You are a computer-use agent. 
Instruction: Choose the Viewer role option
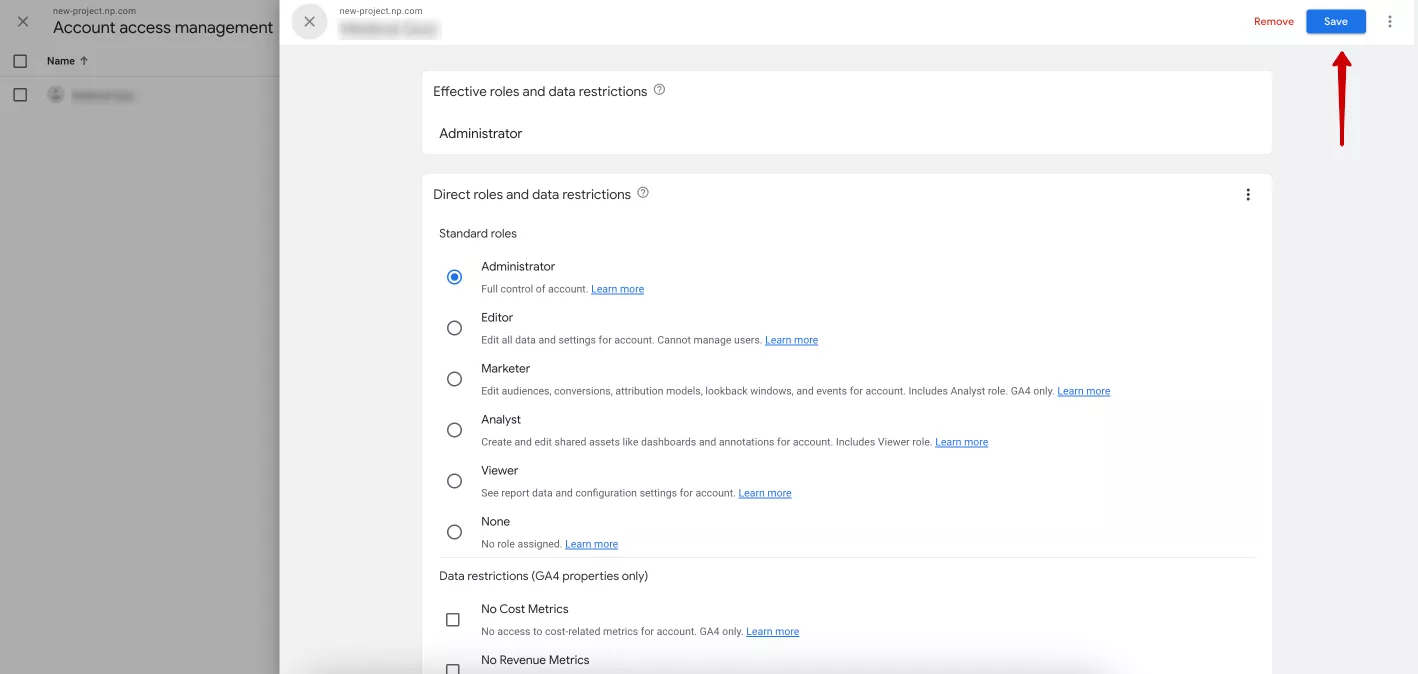[x=454, y=481]
